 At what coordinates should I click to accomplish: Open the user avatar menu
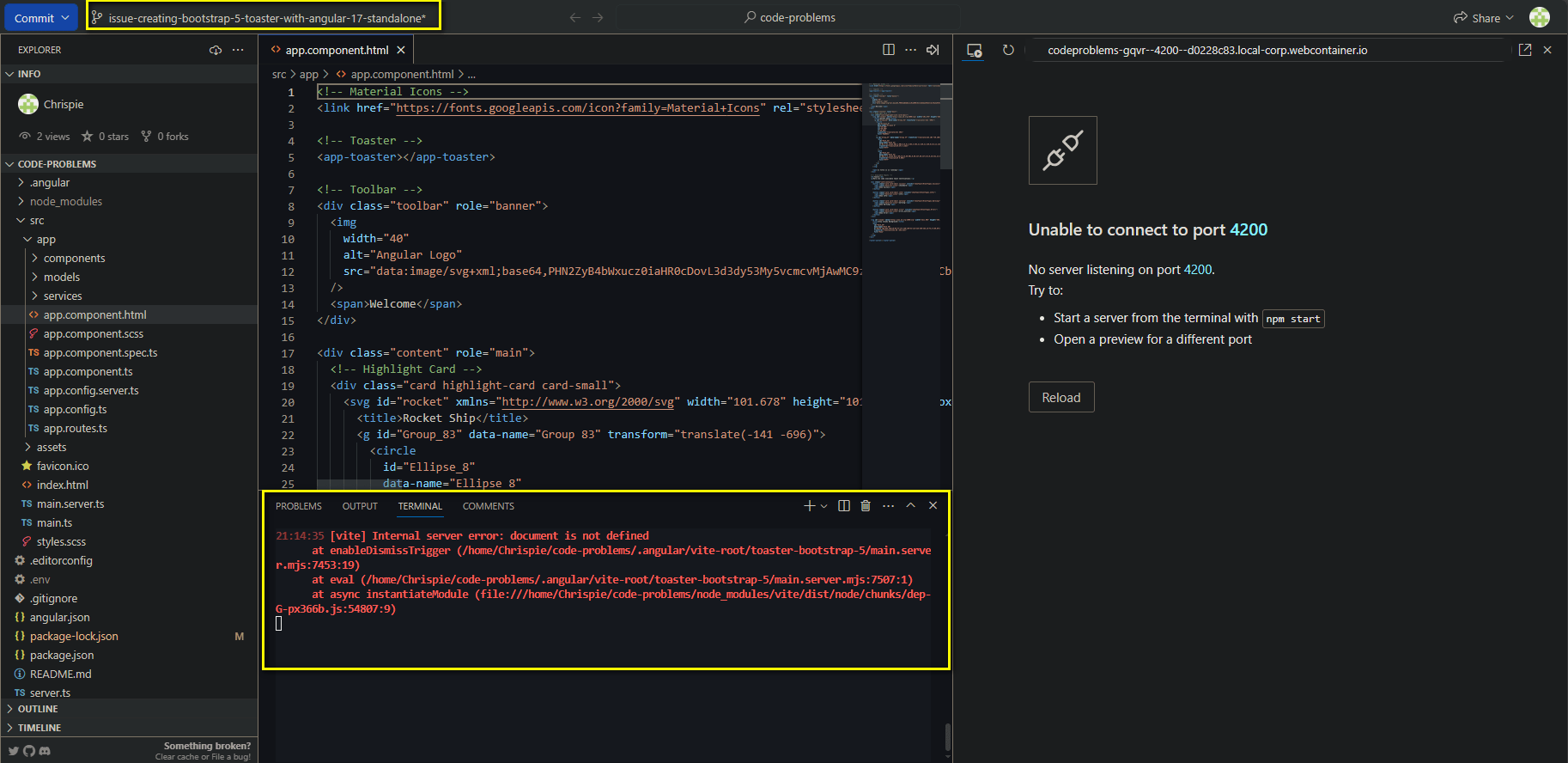pos(1539,17)
